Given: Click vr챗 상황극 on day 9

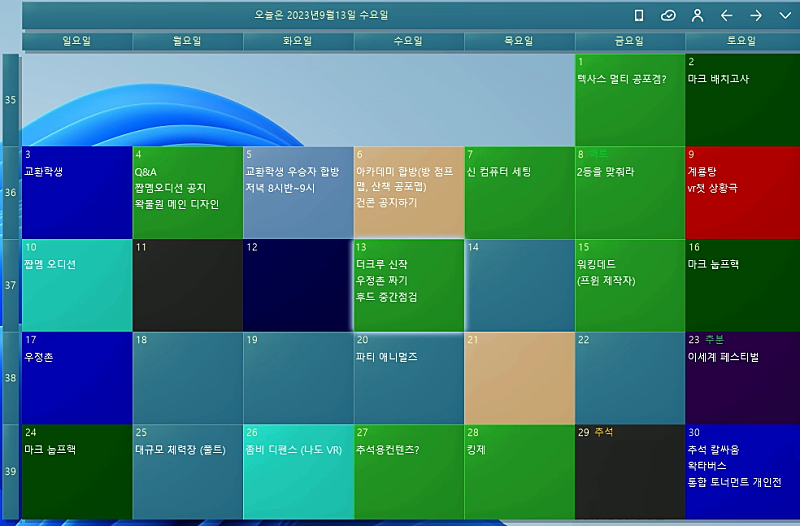Looking at the screenshot, I should coord(713,188).
